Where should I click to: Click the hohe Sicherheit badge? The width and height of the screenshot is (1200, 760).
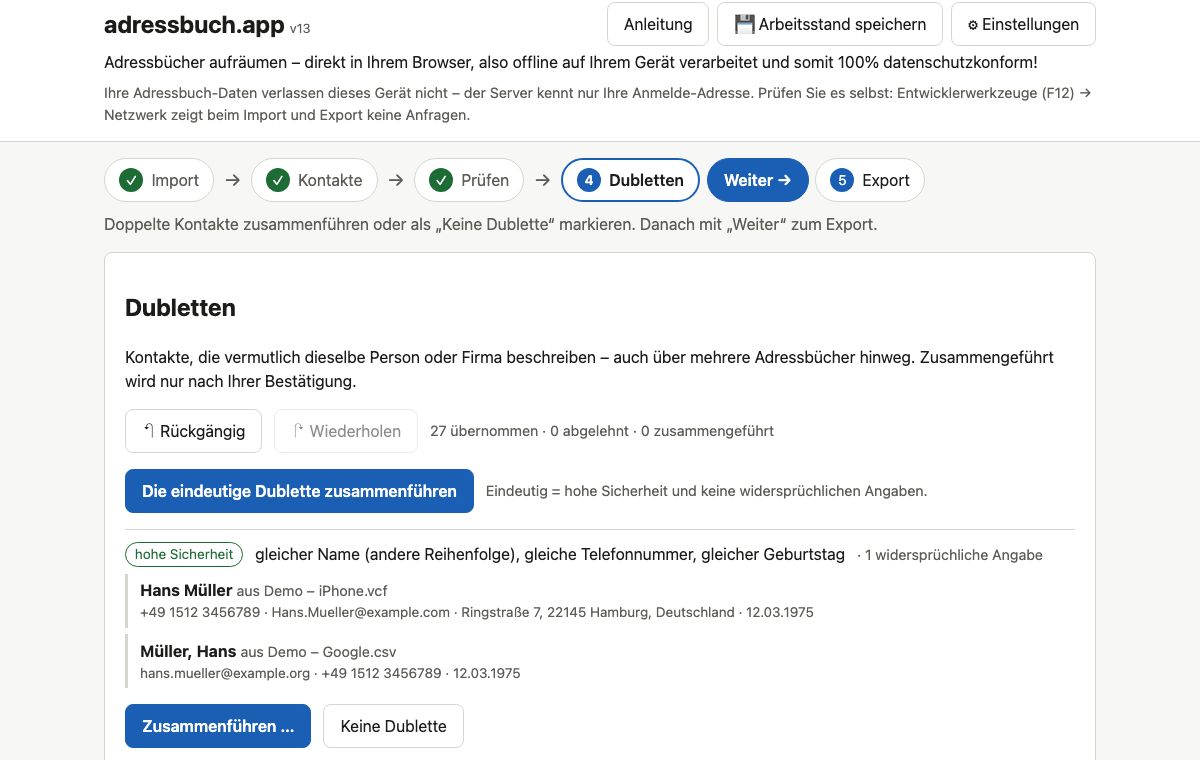pos(184,554)
